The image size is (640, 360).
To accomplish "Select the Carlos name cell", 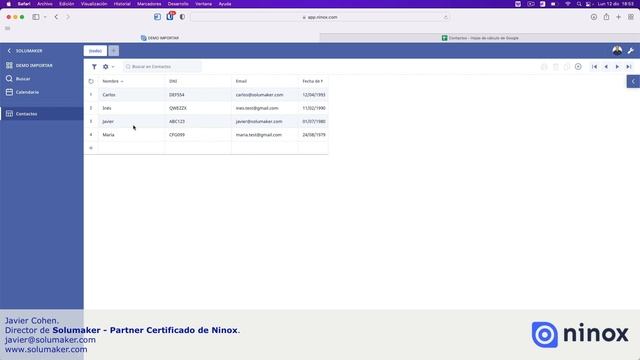I will click(x=131, y=95).
